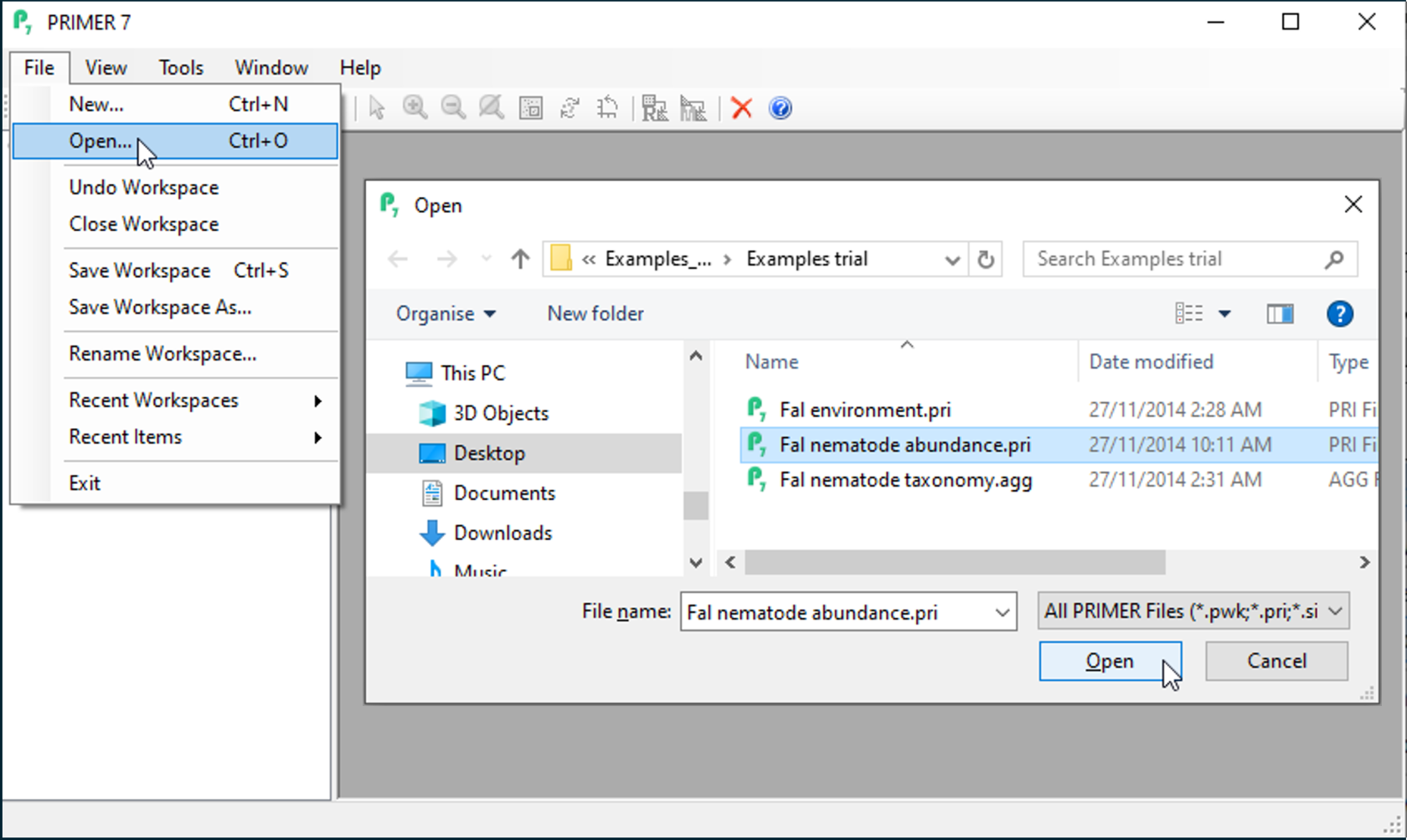Expand the address bar path dropdown

click(952, 260)
